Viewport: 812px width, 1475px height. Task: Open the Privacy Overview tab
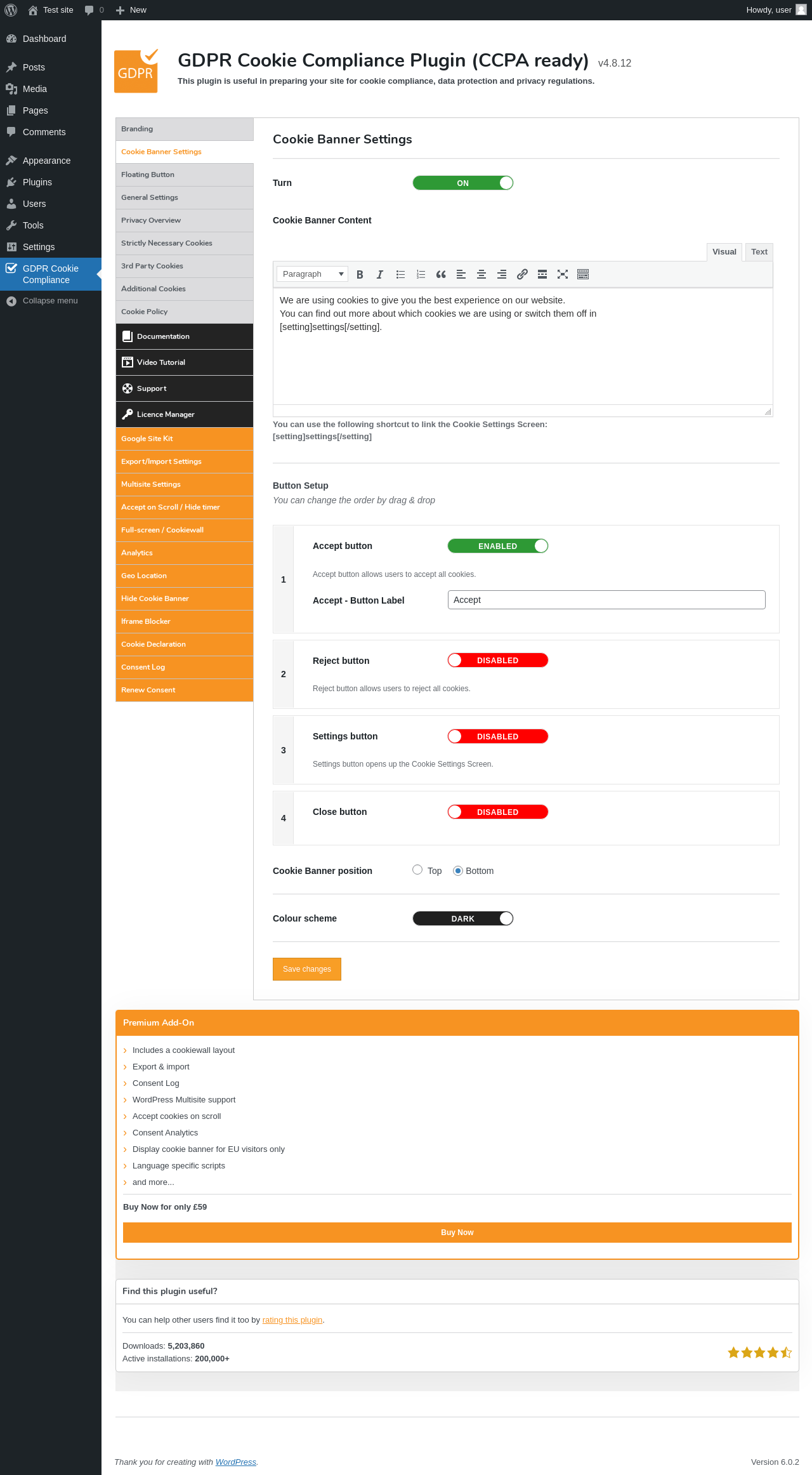click(x=185, y=220)
